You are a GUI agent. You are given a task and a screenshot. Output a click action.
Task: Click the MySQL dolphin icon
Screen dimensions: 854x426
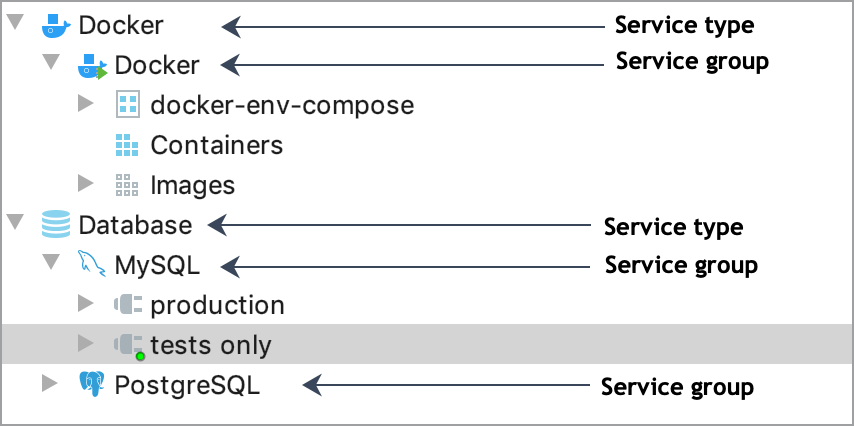point(92,265)
